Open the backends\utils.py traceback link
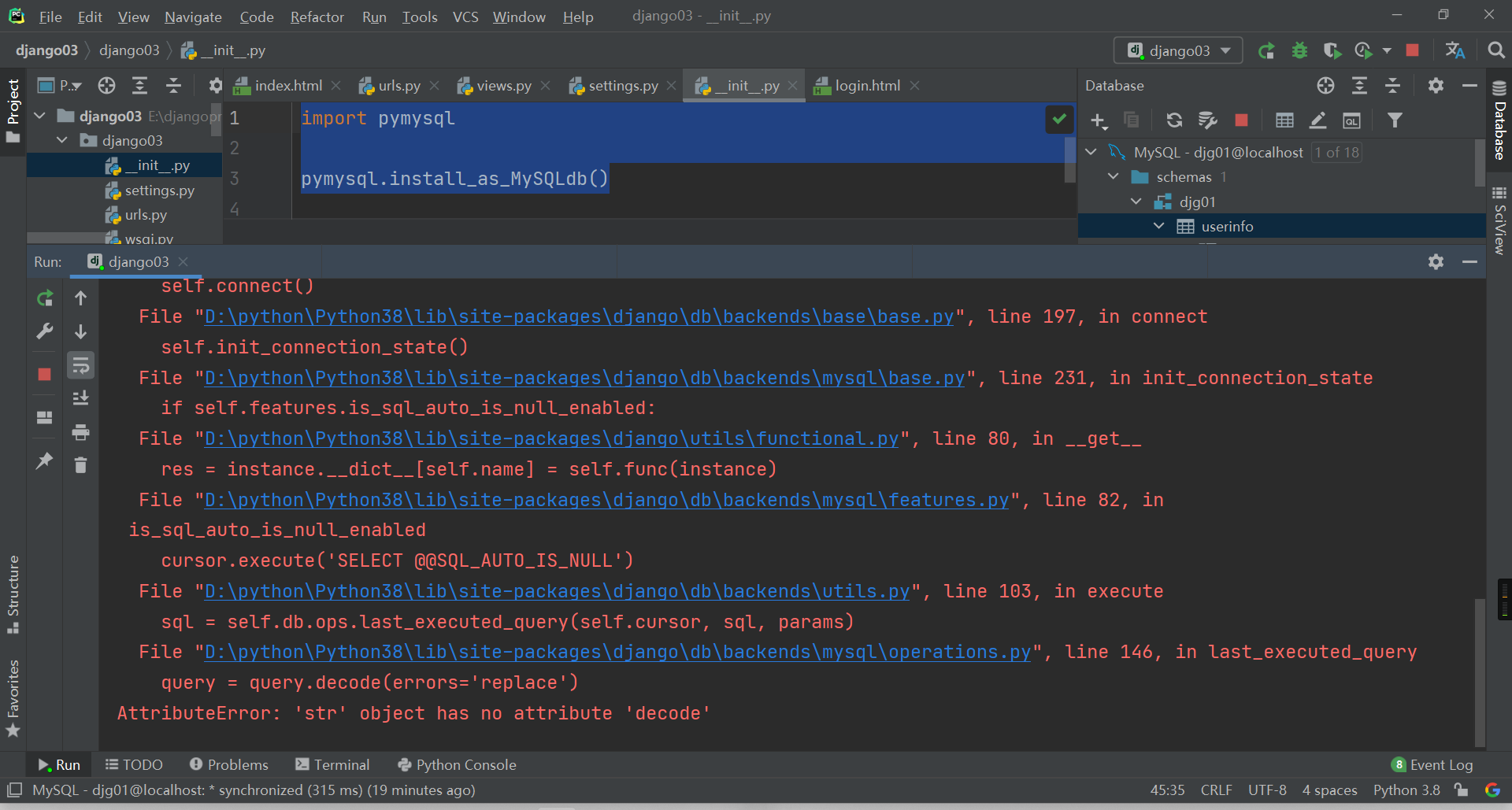Image resolution: width=1512 pixels, height=810 pixels. pos(557,591)
